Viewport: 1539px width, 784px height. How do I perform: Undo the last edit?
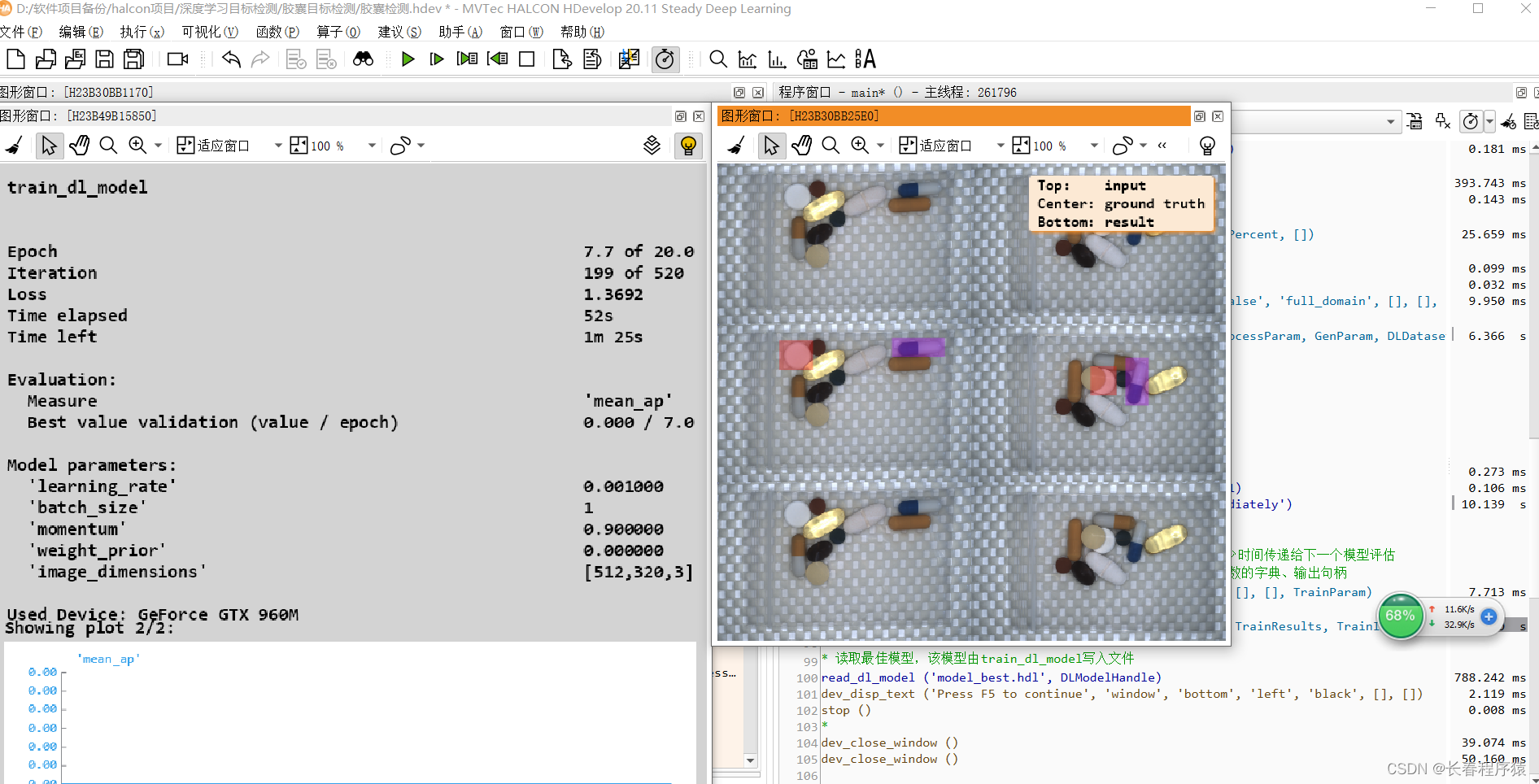point(231,59)
